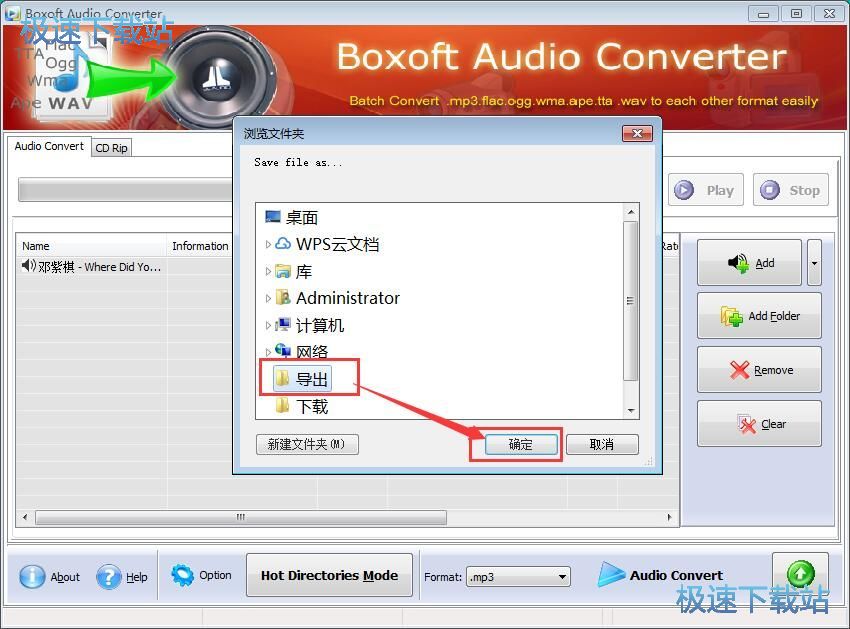Screen dimensions: 850x629
Task: Click file list horizontal scrollbar thumb
Action: pos(241,517)
